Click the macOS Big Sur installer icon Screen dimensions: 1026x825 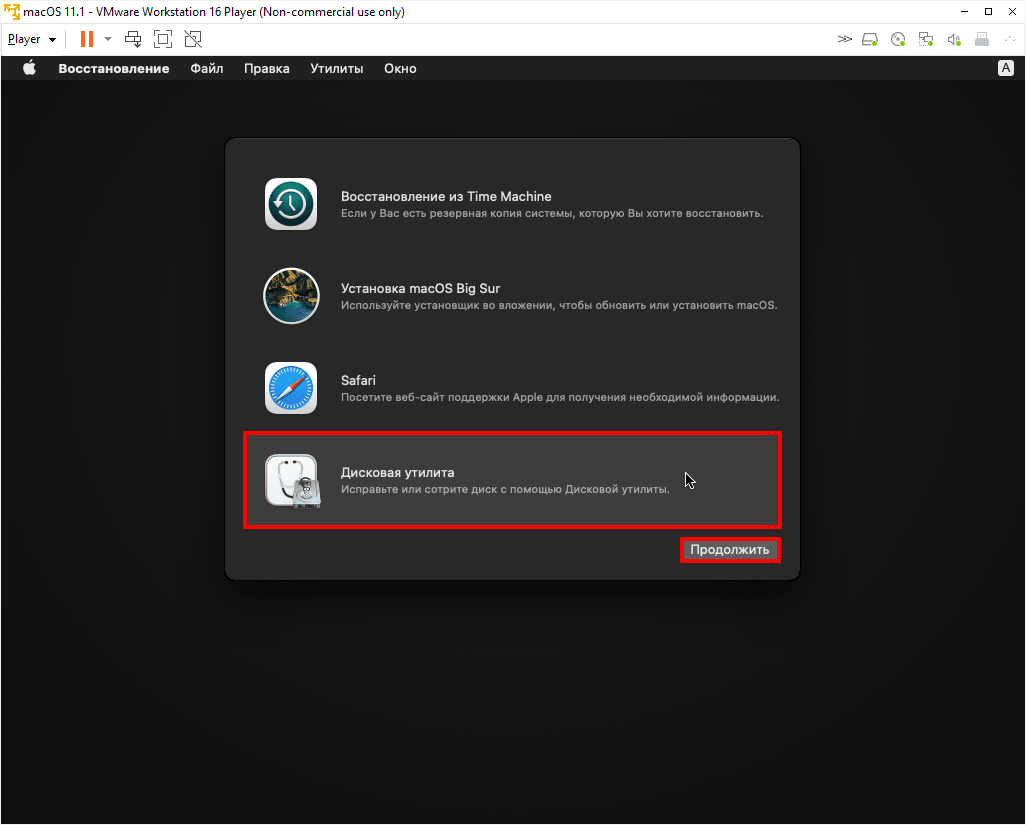(x=291, y=296)
